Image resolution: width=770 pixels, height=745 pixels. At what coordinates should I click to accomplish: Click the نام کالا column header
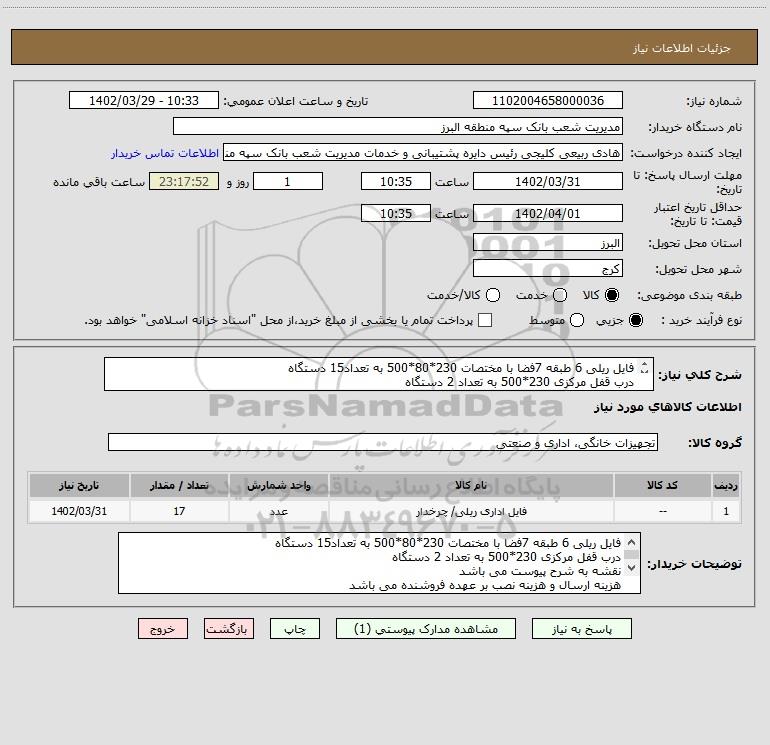[x=471, y=485]
